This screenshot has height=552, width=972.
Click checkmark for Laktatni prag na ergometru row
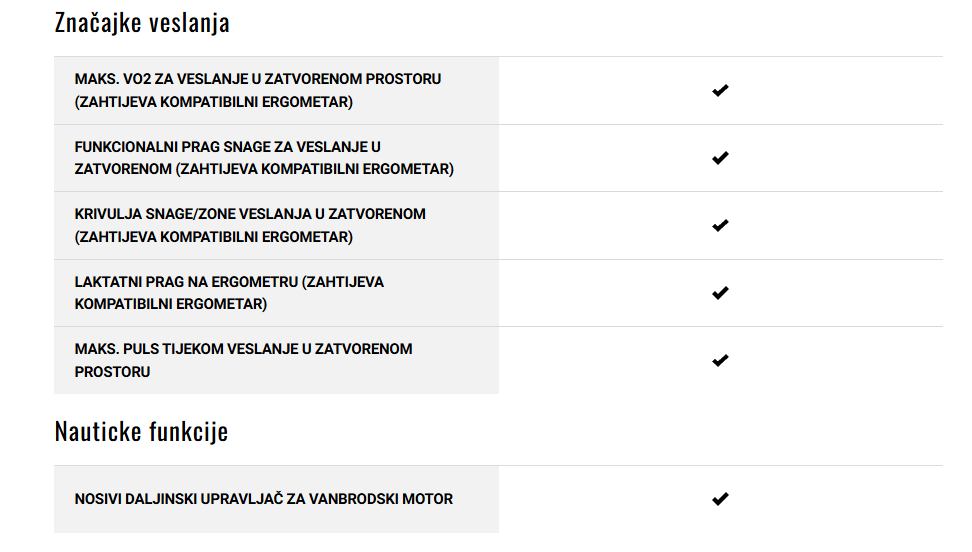pyautogui.click(x=720, y=293)
